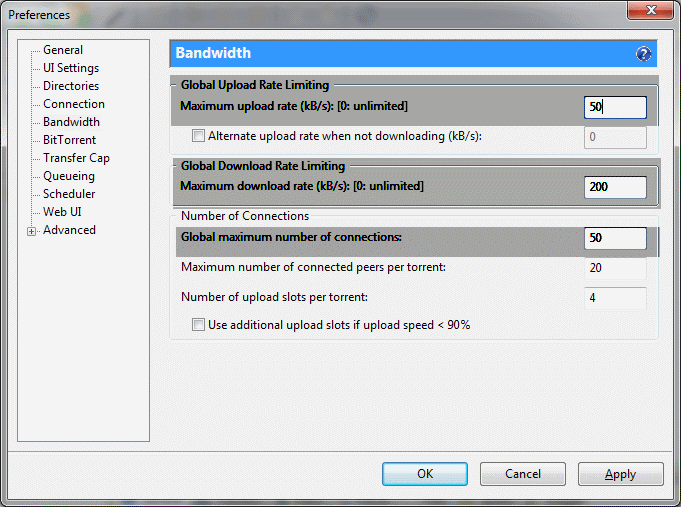This screenshot has width=681, height=507.
Task: Focus the maximum download rate field
Action: 615,187
